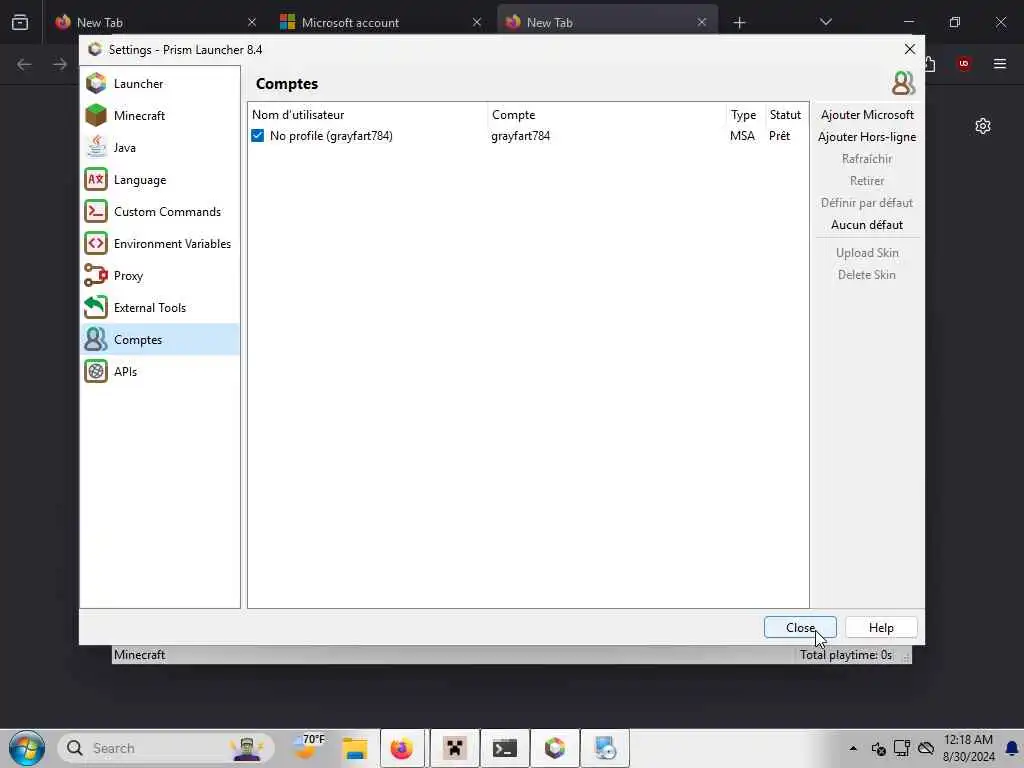Screen dimensions: 1024x768
Task: Open Custom Commands terminal icon
Action: tap(96, 212)
